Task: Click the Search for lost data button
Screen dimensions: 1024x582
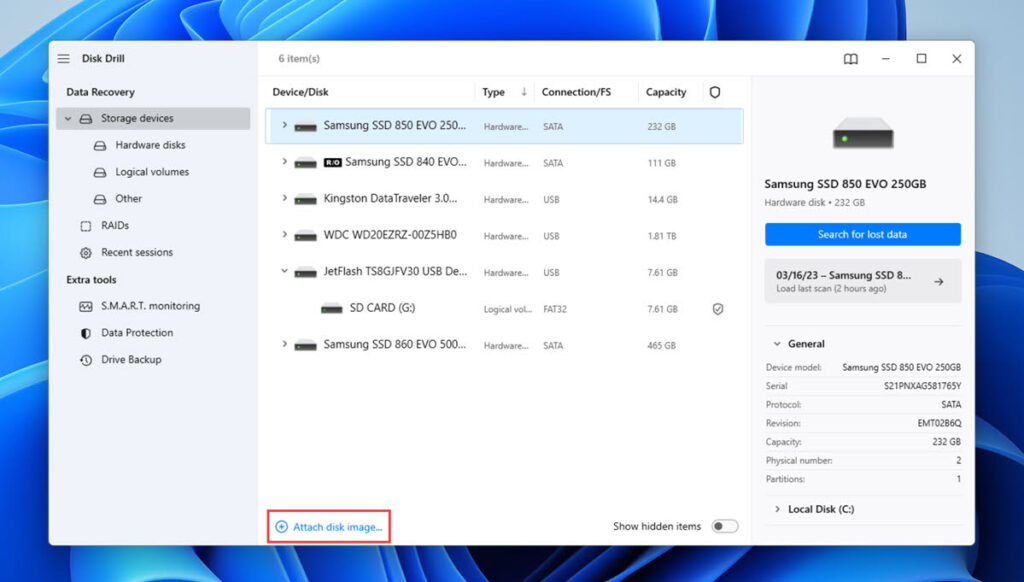Action: 862,234
